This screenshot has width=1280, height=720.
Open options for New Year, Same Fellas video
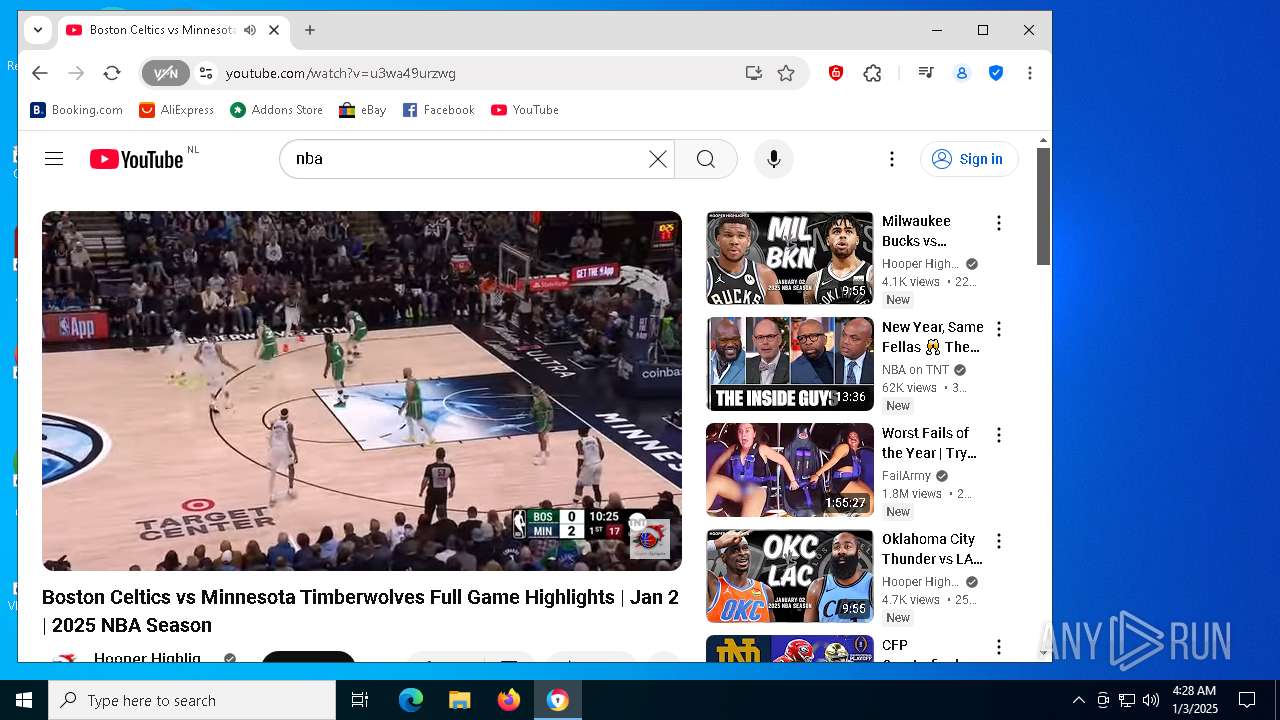click(x=998, y=329)
